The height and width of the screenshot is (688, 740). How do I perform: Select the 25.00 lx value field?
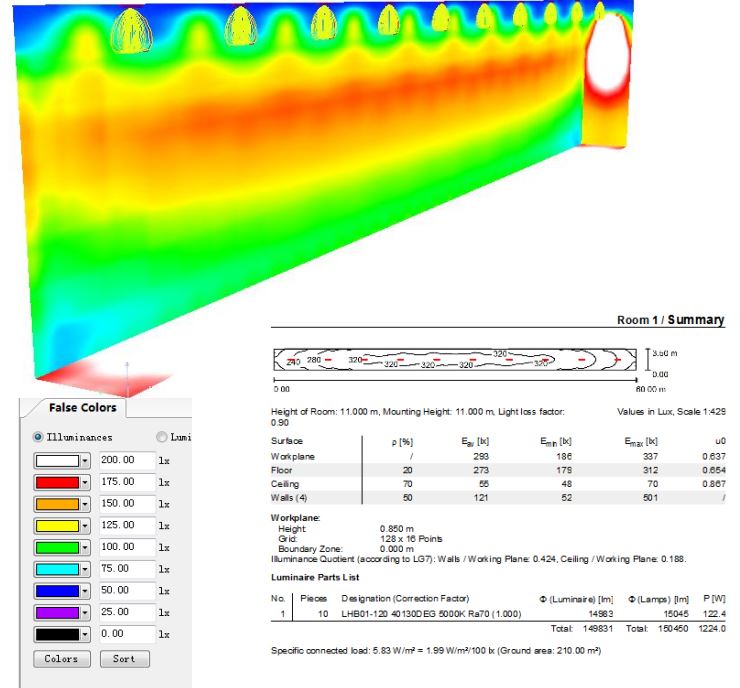pos(125,612)
